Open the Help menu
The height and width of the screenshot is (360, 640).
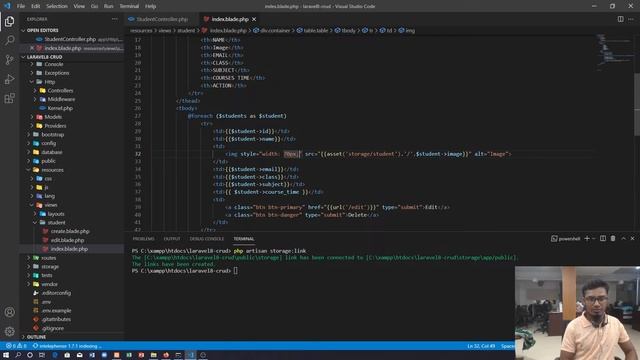tap(151, 6)
